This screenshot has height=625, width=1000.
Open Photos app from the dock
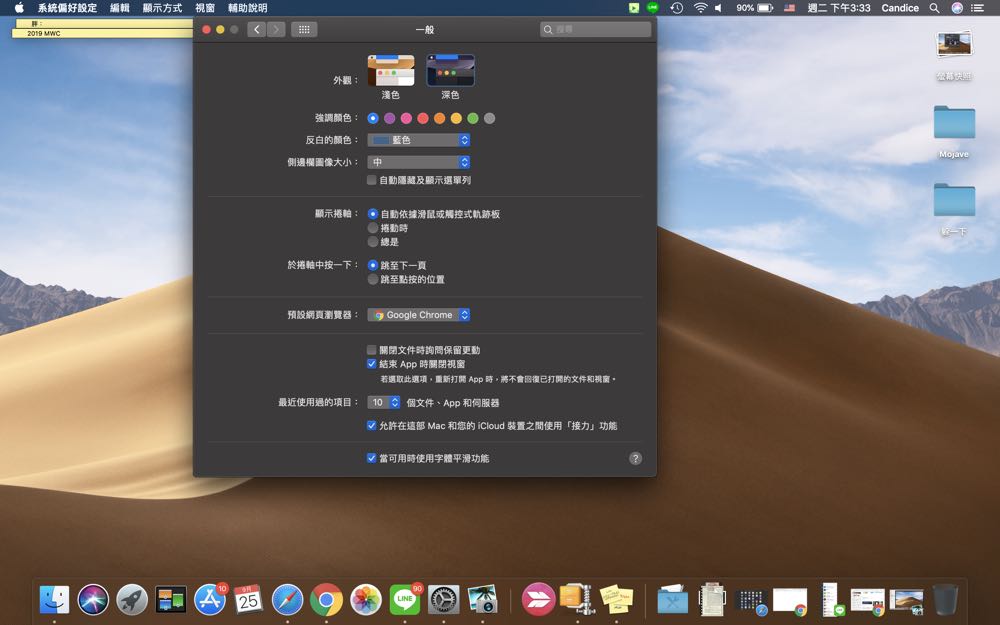(x=366, y=599)
